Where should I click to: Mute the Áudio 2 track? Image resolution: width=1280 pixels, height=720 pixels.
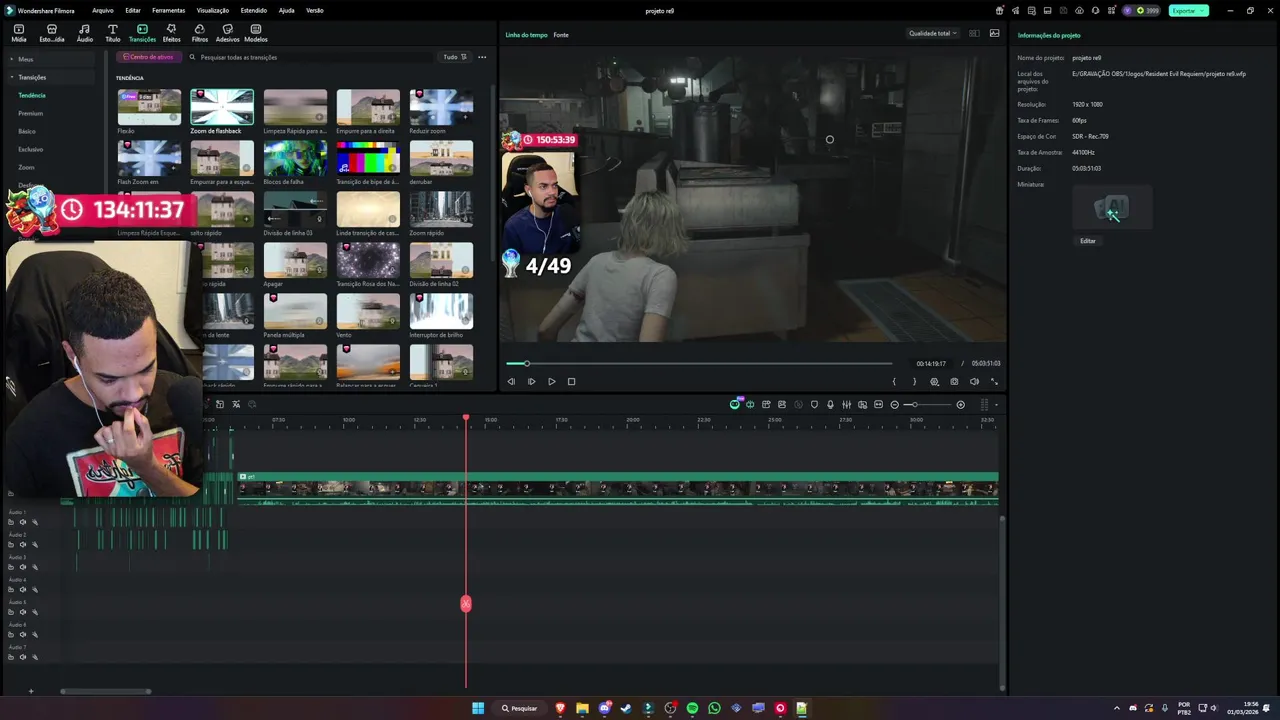[22, 545]
